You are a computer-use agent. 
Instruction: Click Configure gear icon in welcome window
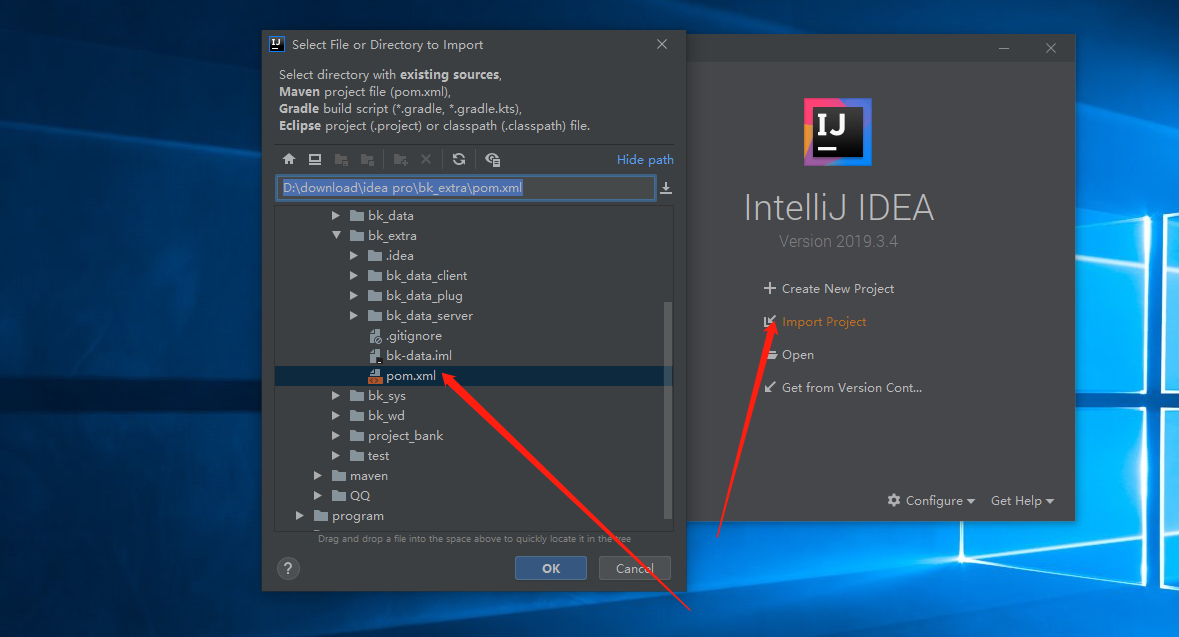(893, 500)
